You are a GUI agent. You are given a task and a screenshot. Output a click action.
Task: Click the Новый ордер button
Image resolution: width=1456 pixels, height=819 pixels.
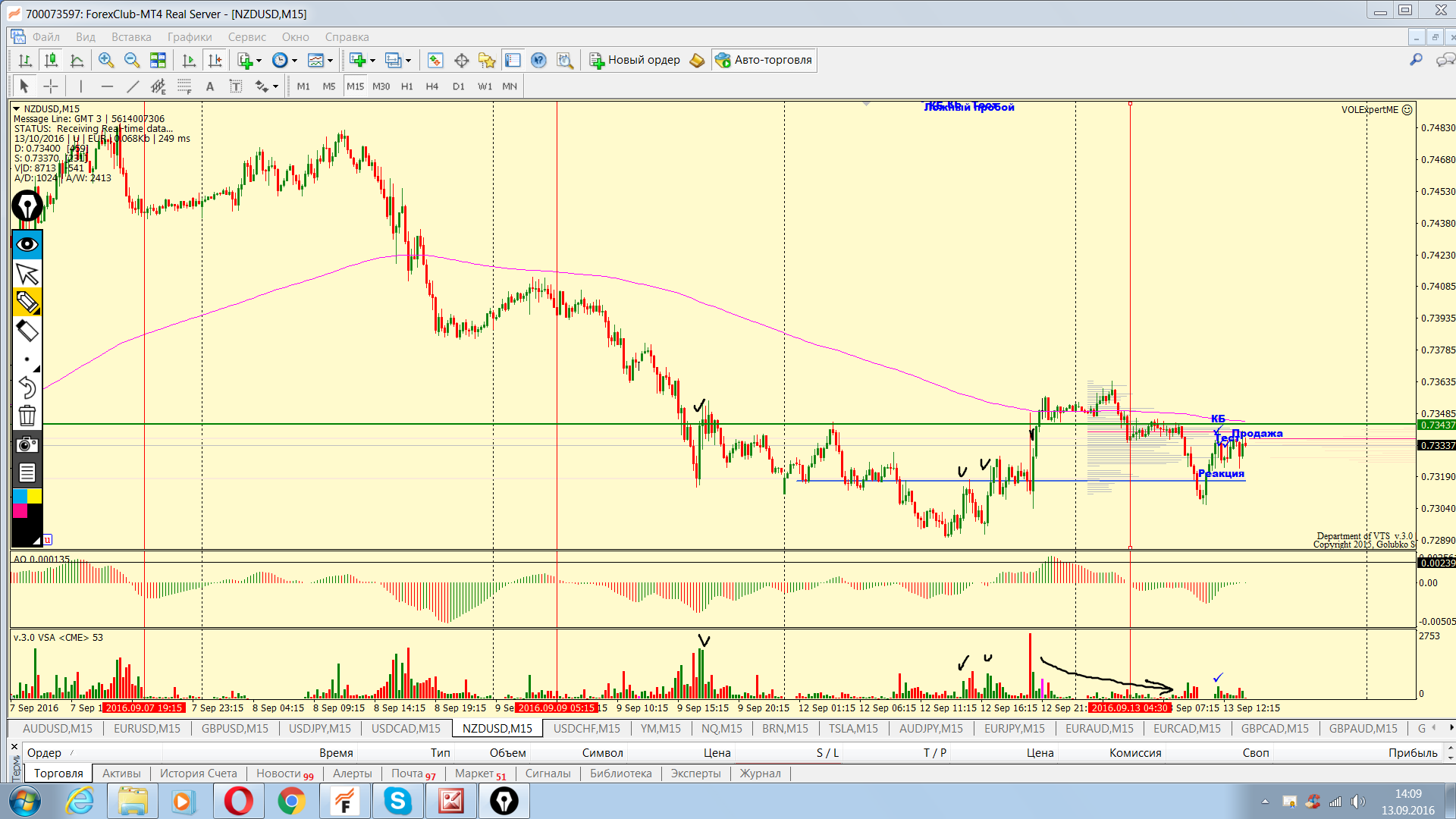[635, 60]
